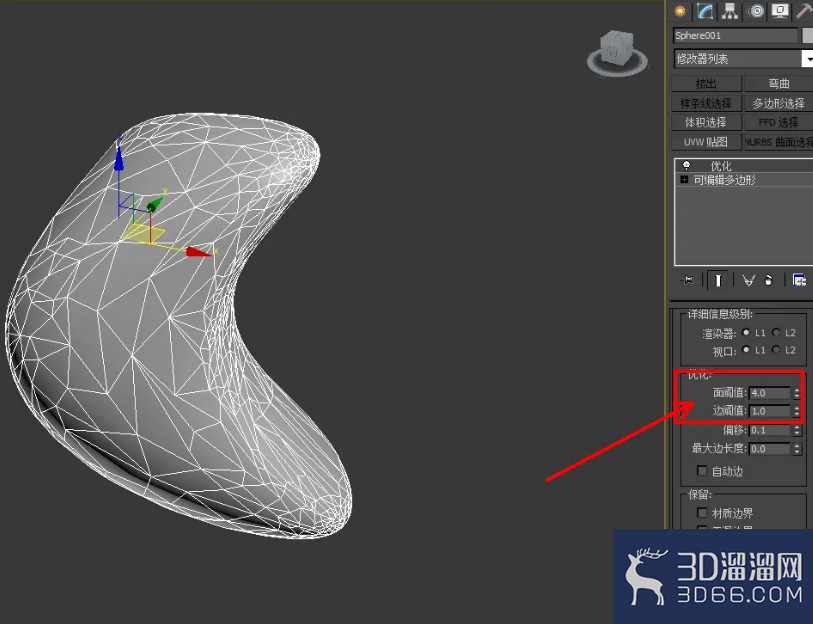
Task: Click the 样条线选择 button
Action: click(706, 103)
